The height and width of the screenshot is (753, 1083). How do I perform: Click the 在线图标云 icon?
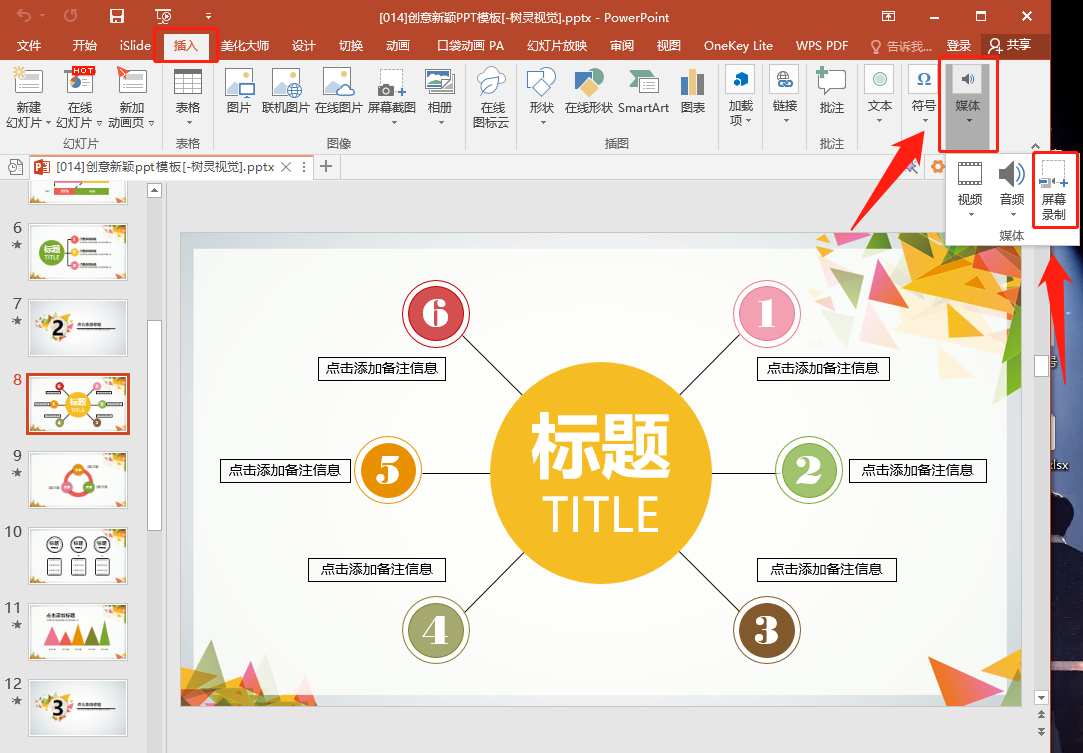click(x=491, y=97)
